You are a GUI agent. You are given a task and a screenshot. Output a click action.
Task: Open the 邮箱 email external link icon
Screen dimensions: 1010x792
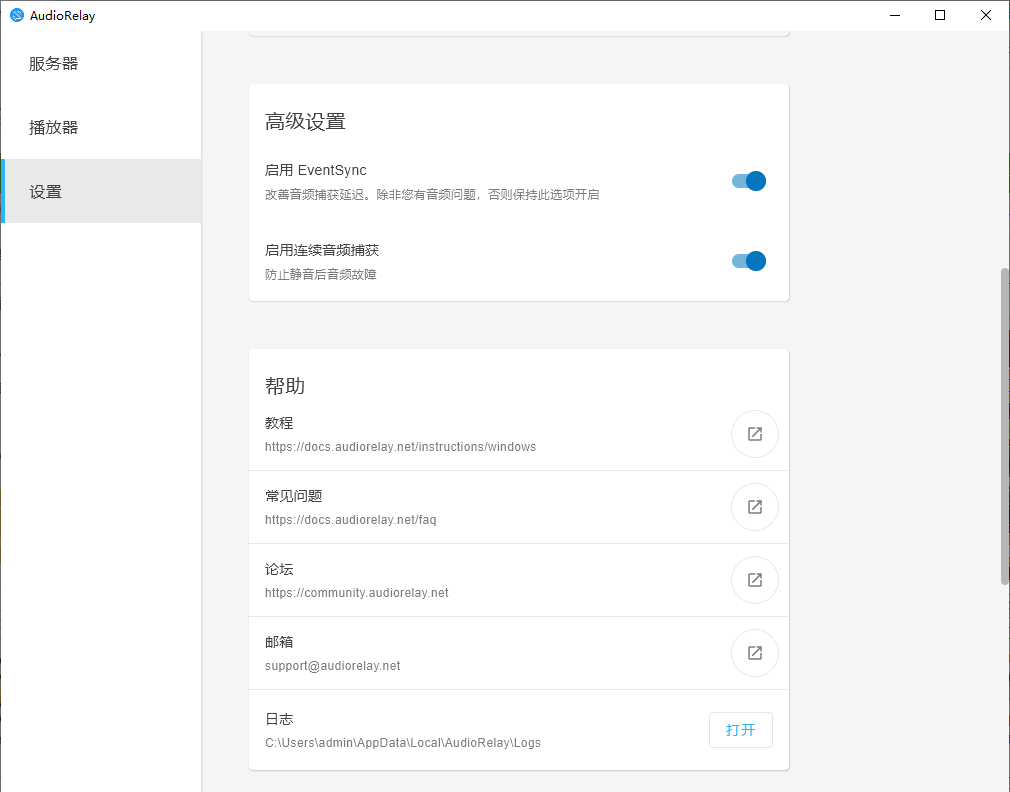coord(754,653)
